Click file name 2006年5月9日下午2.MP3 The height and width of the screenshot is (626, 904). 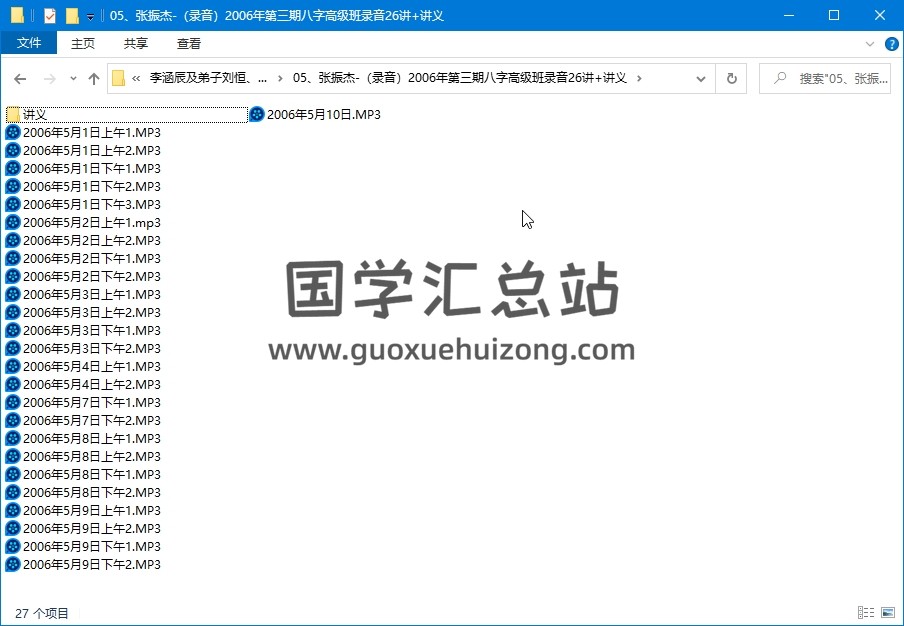point(92,564)
